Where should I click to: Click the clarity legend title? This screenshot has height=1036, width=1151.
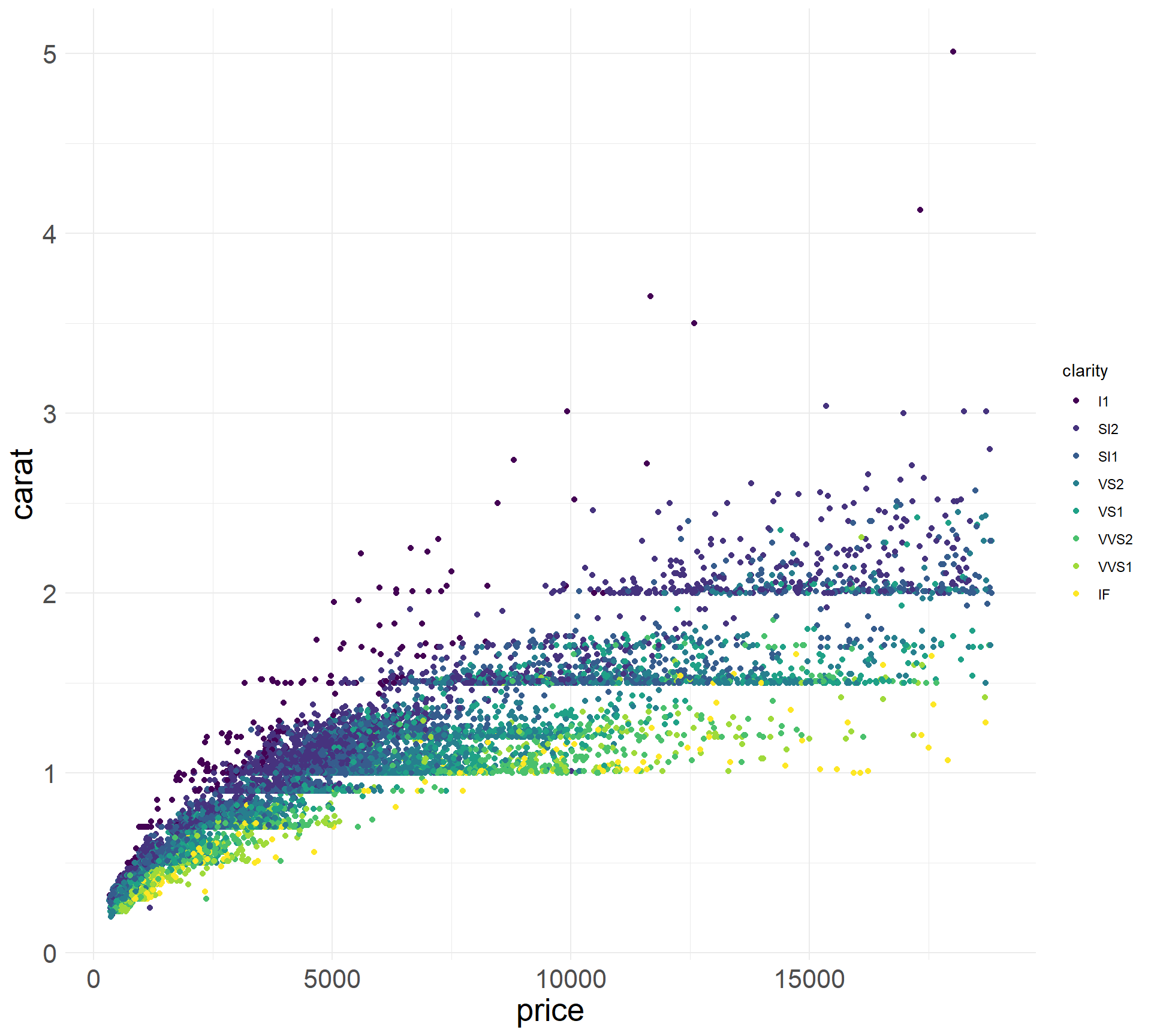coord(1084,371)
